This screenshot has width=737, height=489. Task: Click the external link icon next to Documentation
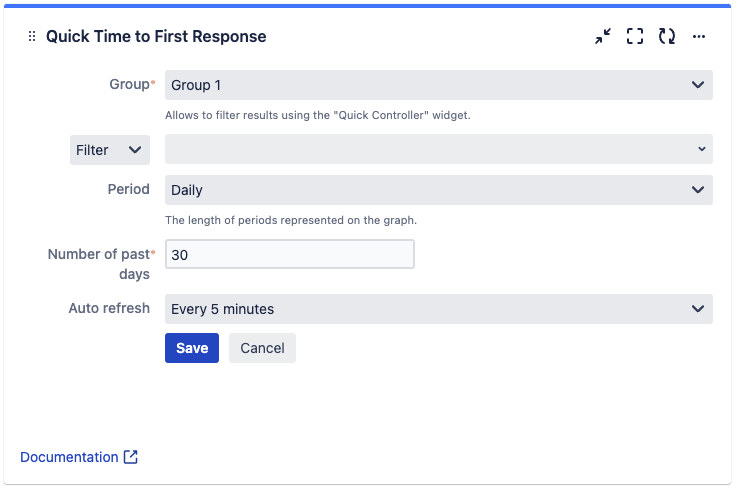pos(131,457)
